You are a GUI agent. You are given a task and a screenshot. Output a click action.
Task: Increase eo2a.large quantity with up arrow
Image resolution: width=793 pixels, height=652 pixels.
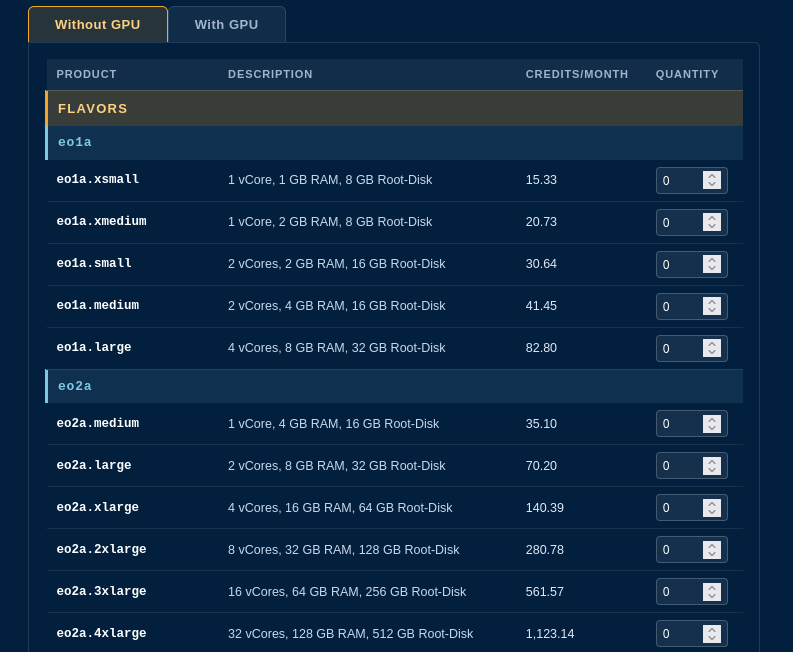pyautogui.click(x=712, y=461)
